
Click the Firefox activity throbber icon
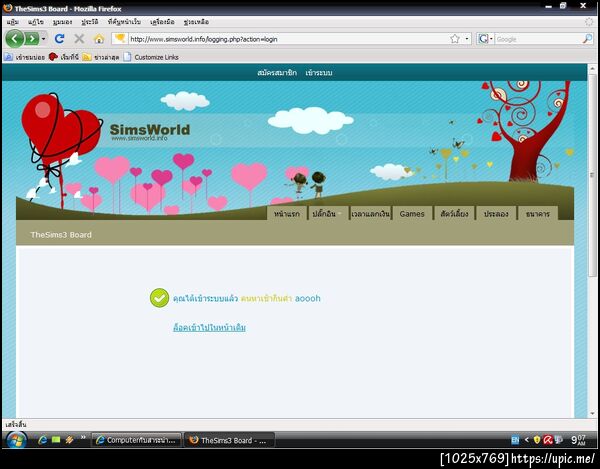589,22
